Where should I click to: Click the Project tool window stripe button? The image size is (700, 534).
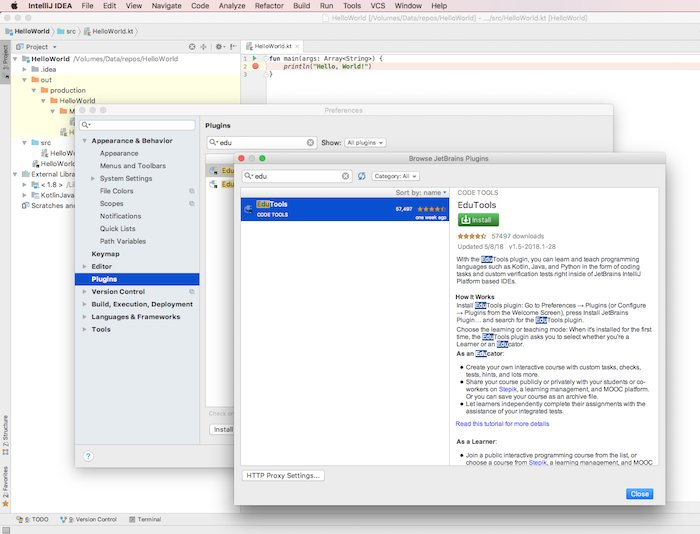coord(5,62)
